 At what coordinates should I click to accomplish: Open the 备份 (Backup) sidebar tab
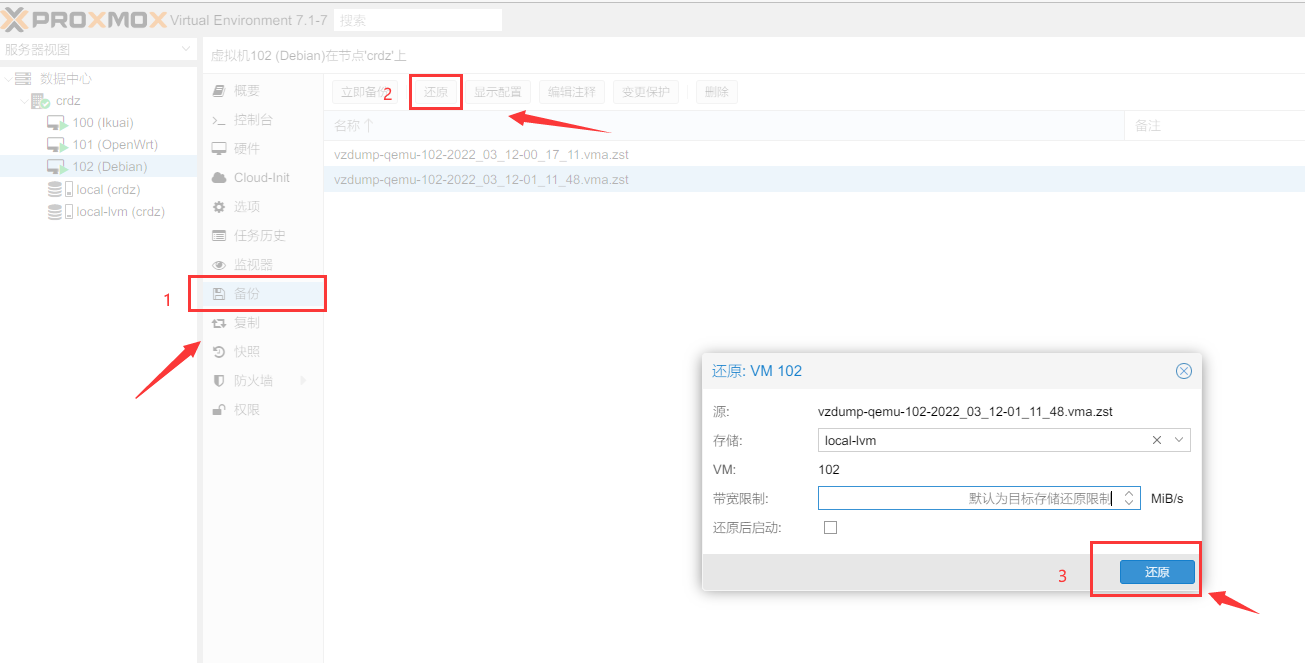point(246,294)
